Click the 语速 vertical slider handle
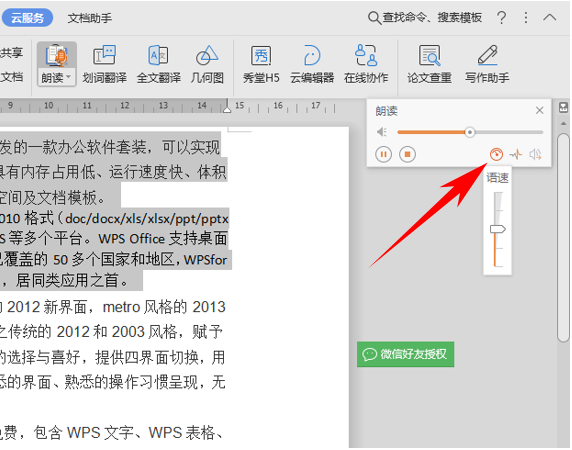This screenshot has width=572, height=450. tap(497, 229)
